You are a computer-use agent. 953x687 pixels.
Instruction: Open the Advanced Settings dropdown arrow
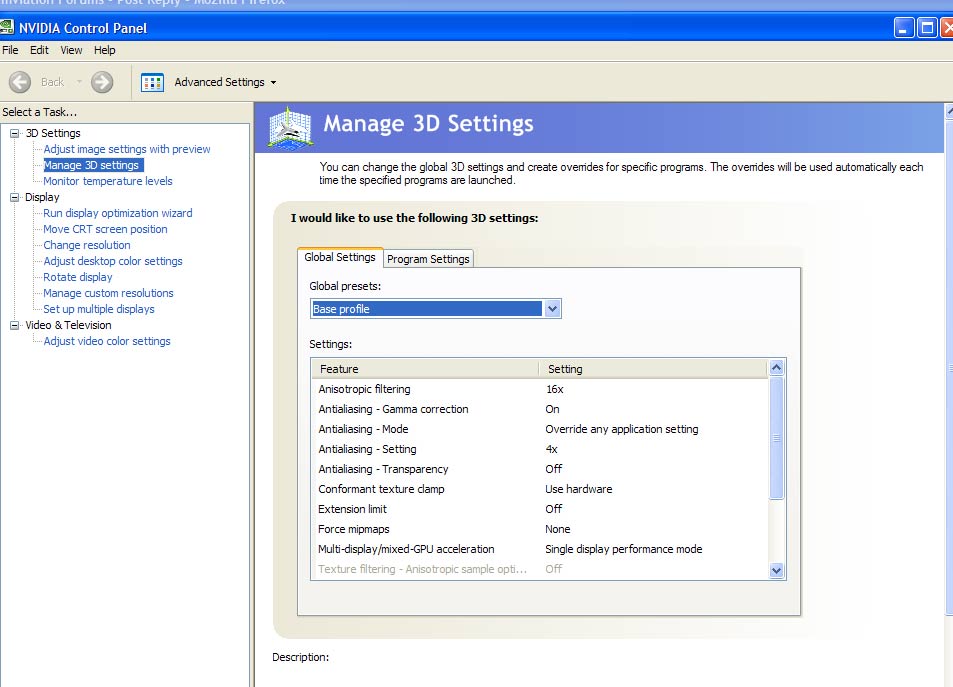pos(273,83)
